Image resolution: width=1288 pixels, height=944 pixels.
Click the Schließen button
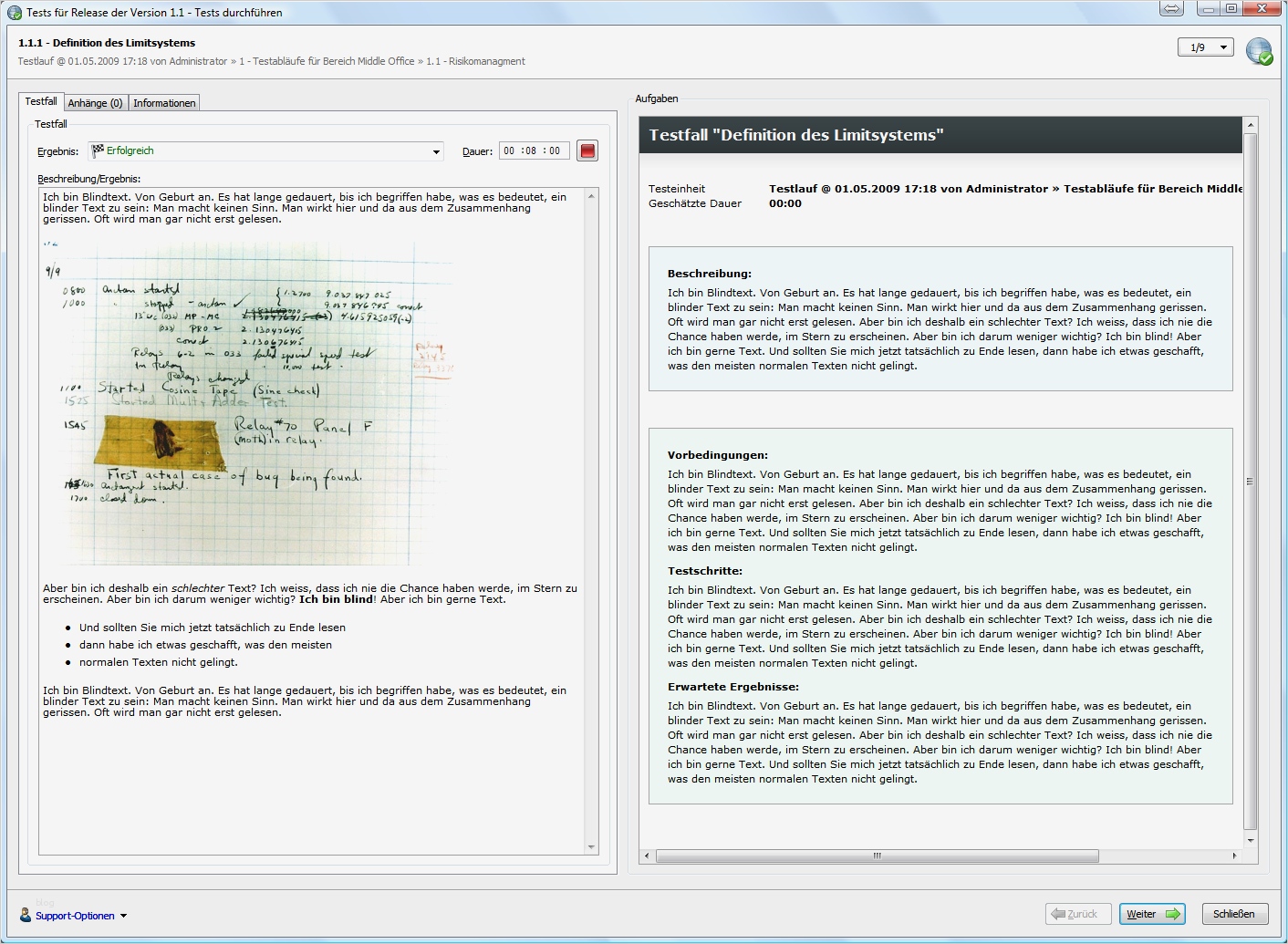tap(1234, 914)
